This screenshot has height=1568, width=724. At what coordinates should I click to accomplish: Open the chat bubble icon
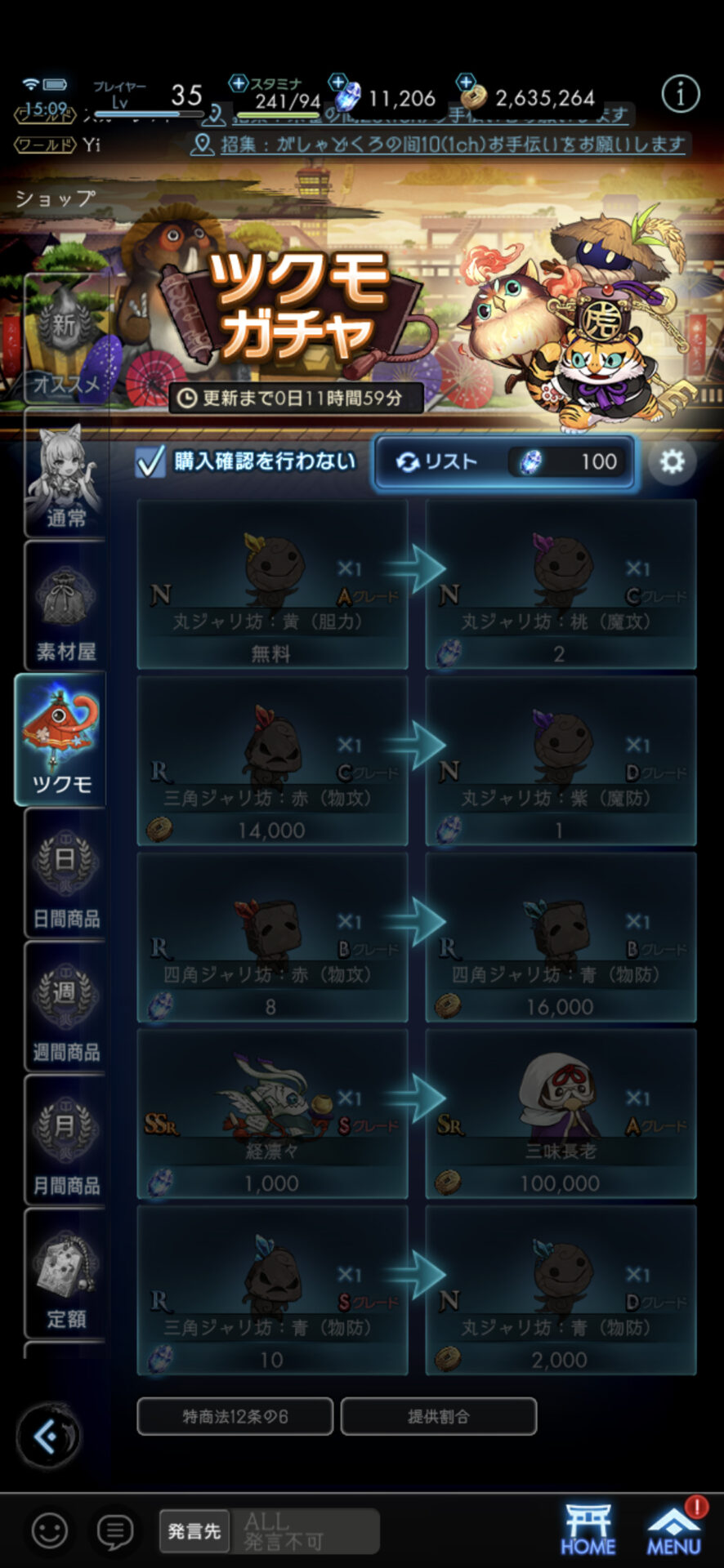[x=115, y=1530]
